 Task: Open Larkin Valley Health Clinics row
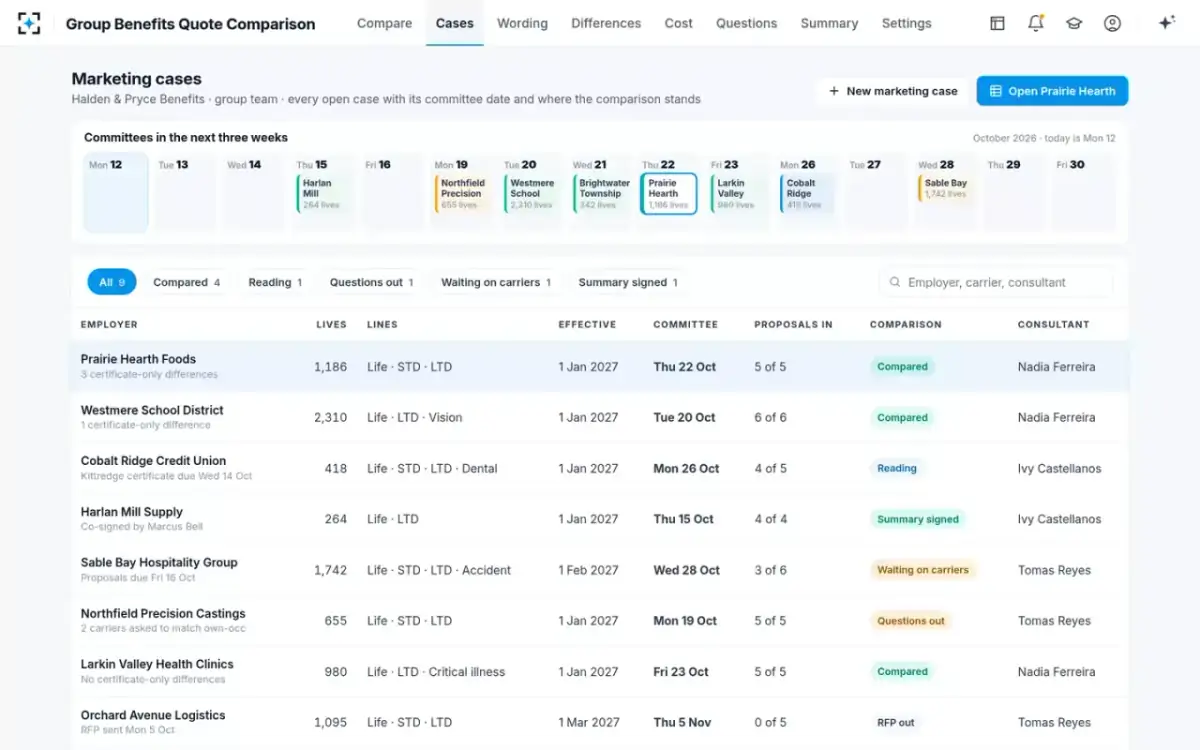(600, 672)
